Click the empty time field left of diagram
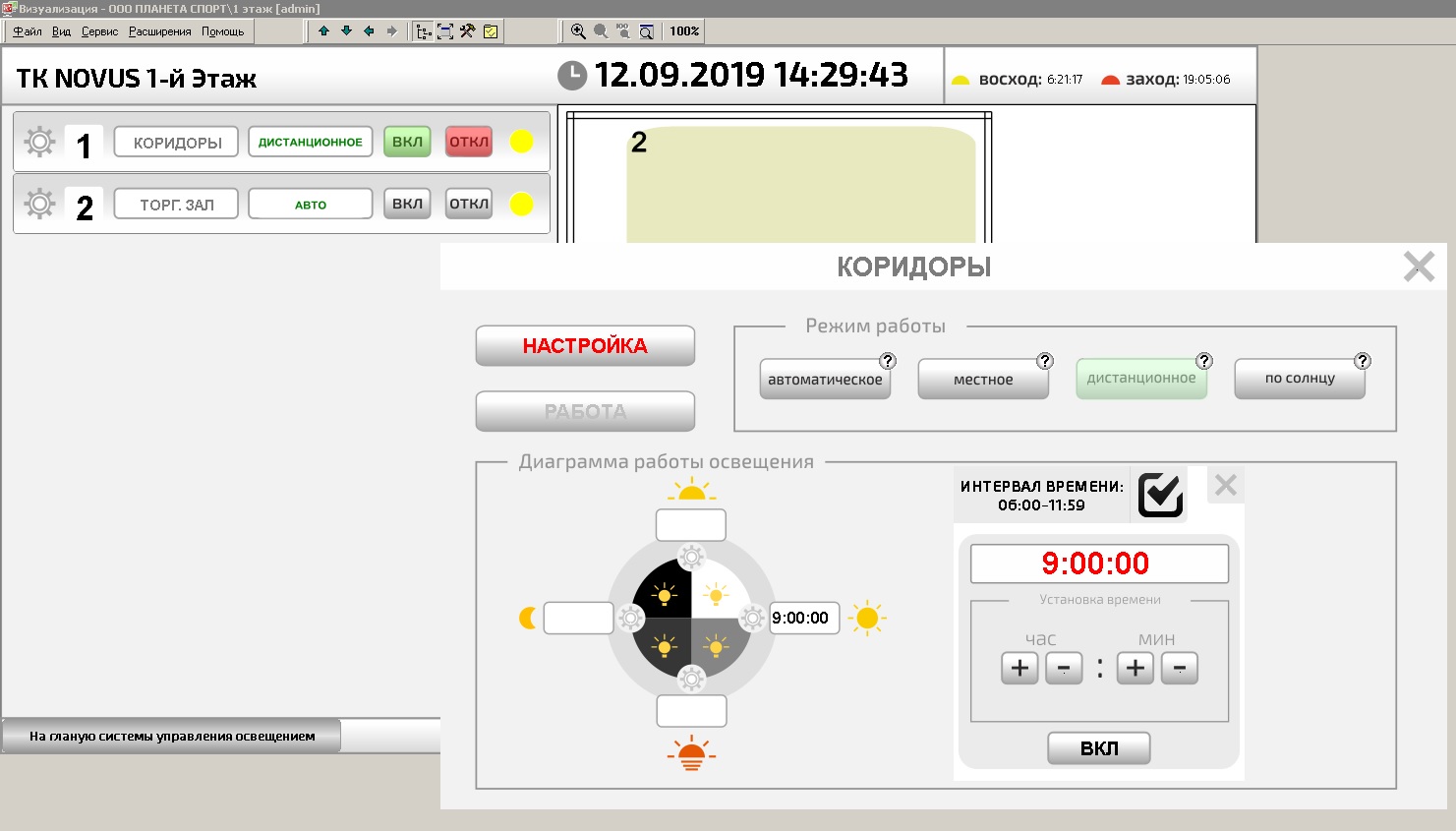 [578, 618]
